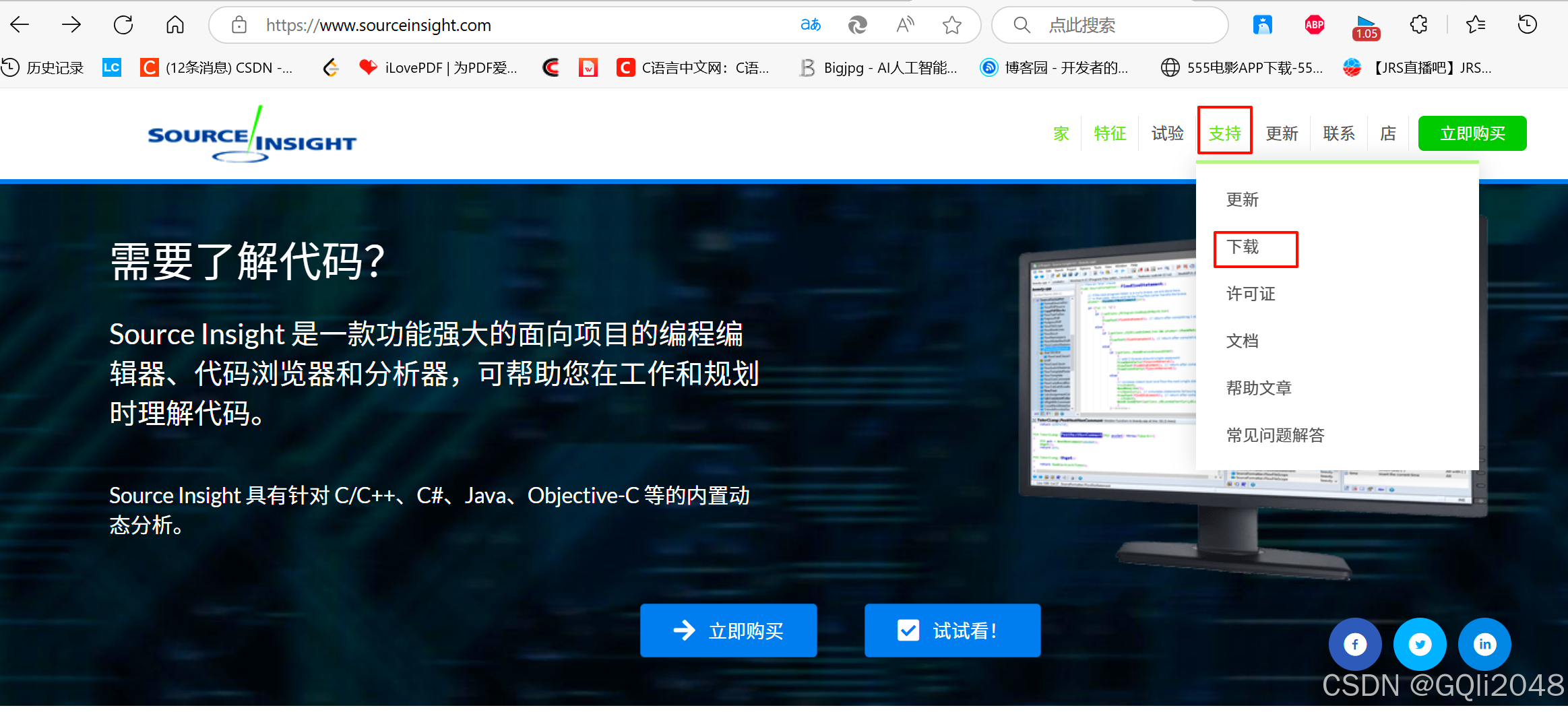Viewport: 1568px width, 712px height.
Task: Open the Bigjpg AI bookmark
Action: point(878,67)
